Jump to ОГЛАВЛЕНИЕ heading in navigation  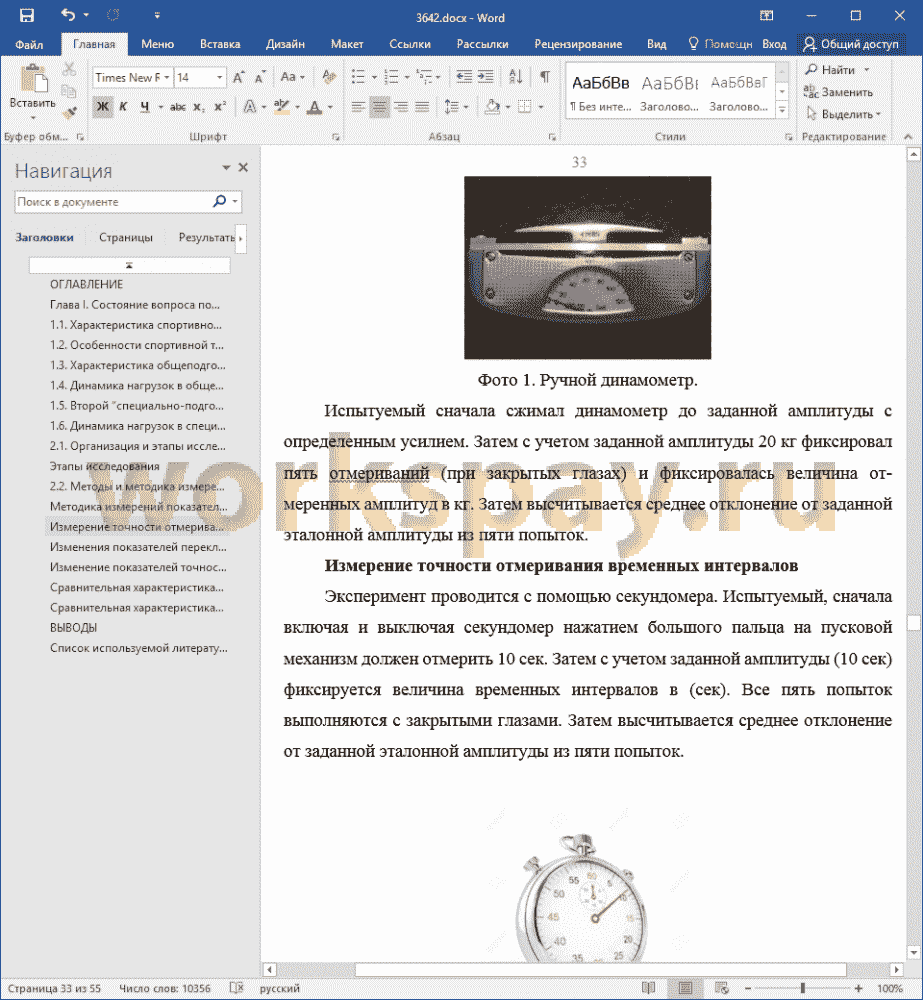(x=86, y=284)
